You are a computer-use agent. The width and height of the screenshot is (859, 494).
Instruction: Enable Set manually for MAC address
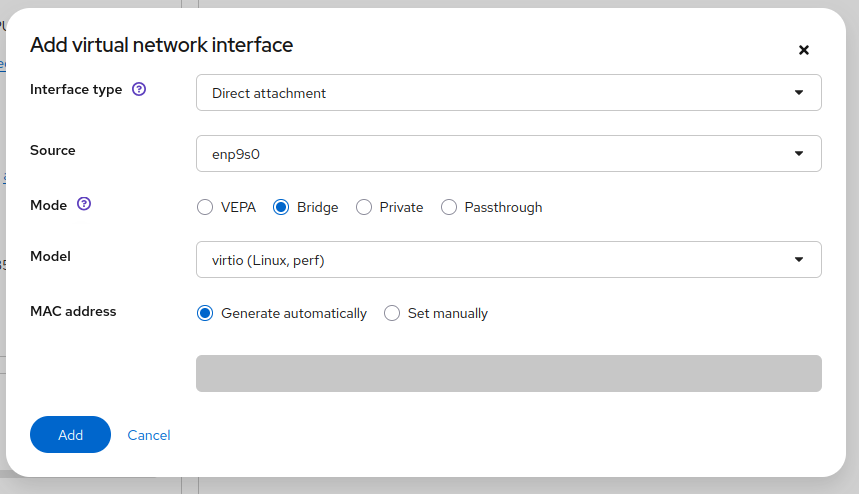[x=392, y=314]
